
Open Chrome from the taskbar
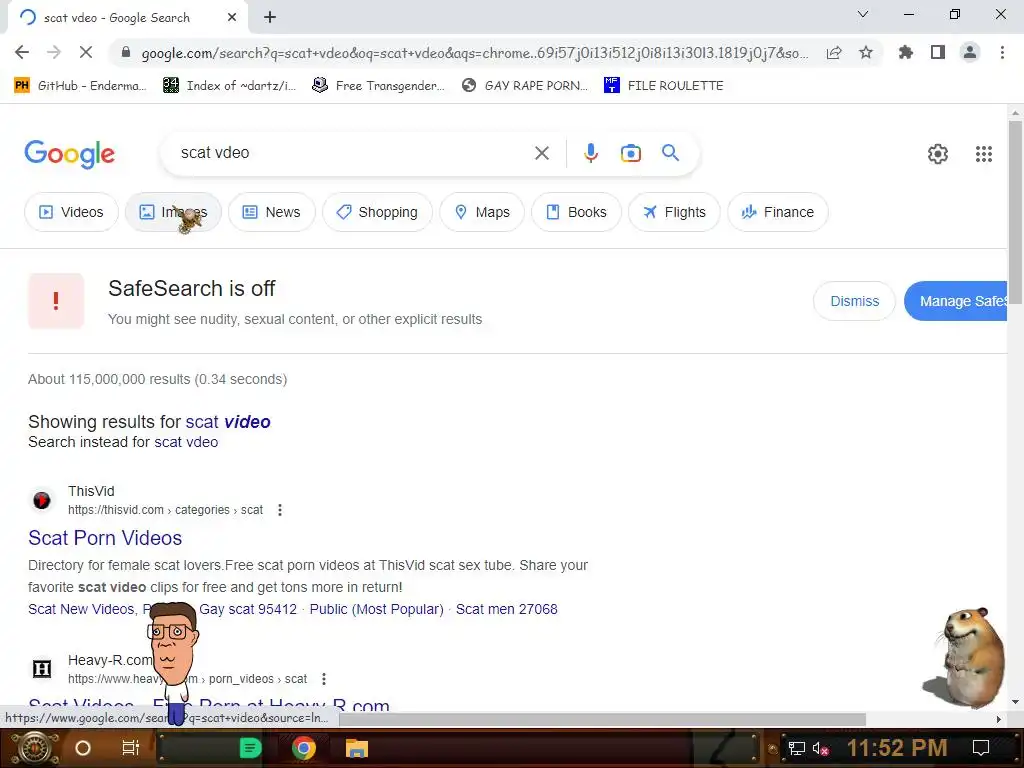coord(303,748)
